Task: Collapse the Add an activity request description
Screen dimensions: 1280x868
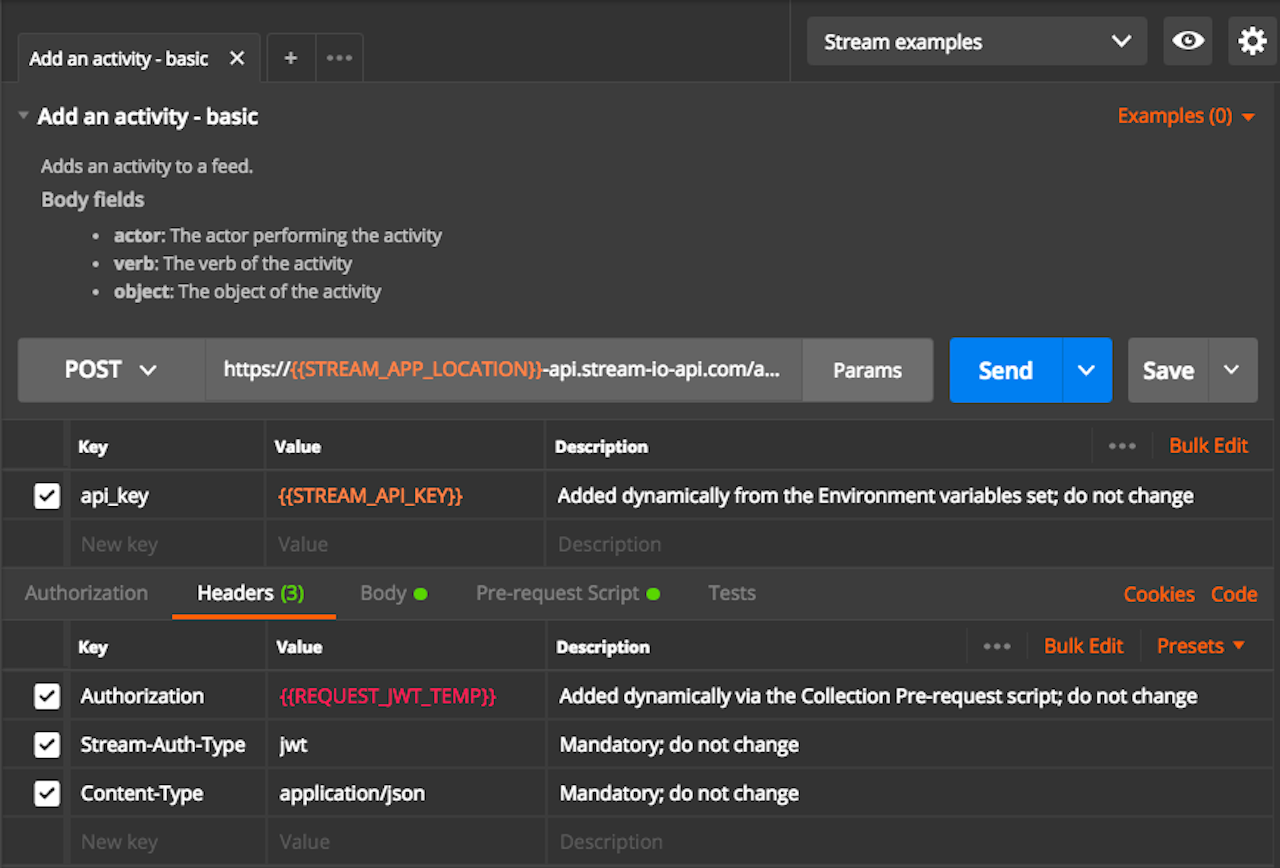Action: (23, 115)
